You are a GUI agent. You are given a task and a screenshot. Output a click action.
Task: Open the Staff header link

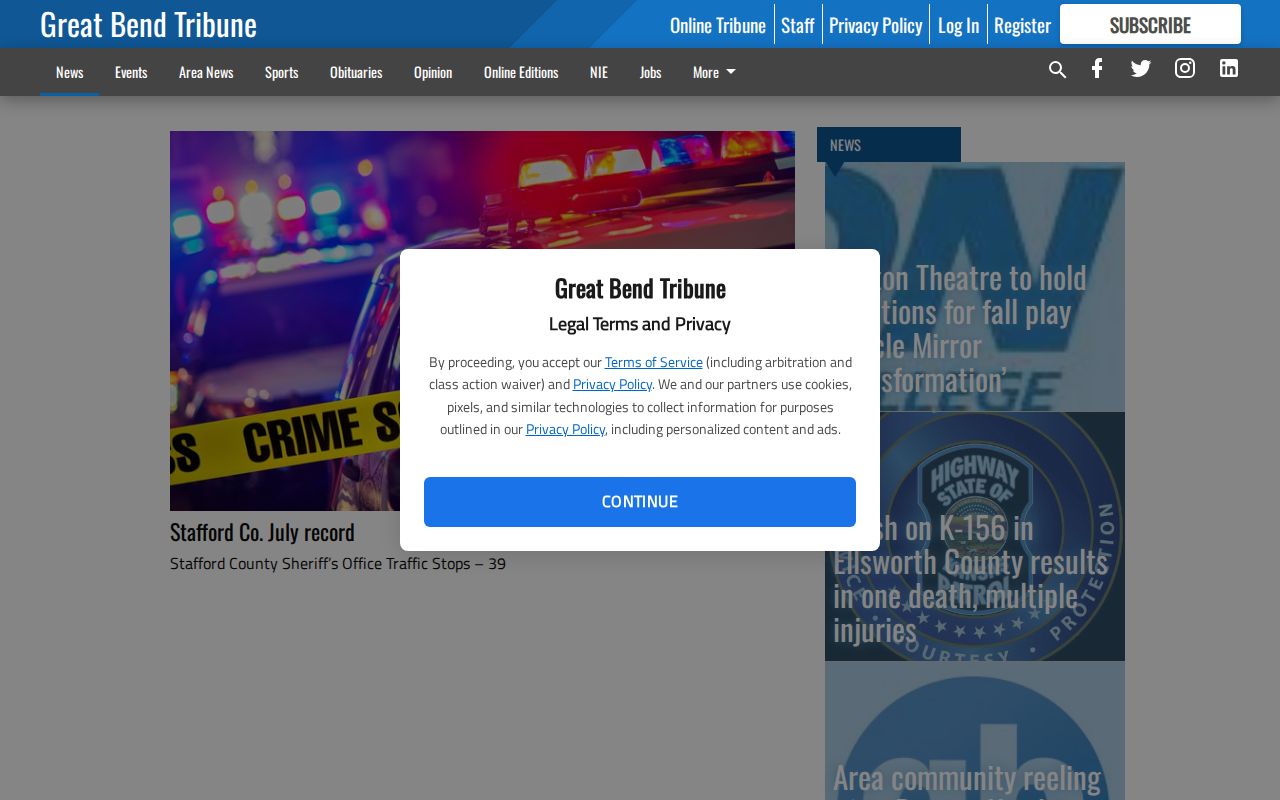tap(798, 25)
